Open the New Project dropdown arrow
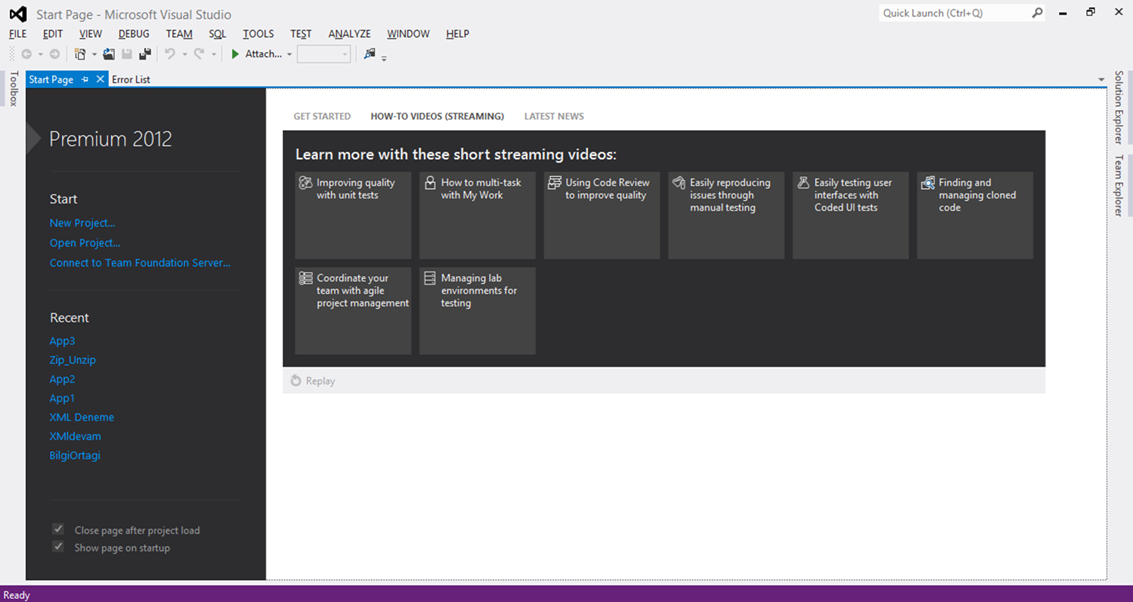Viewport: 1133px width, 602px height. point(94,55)
